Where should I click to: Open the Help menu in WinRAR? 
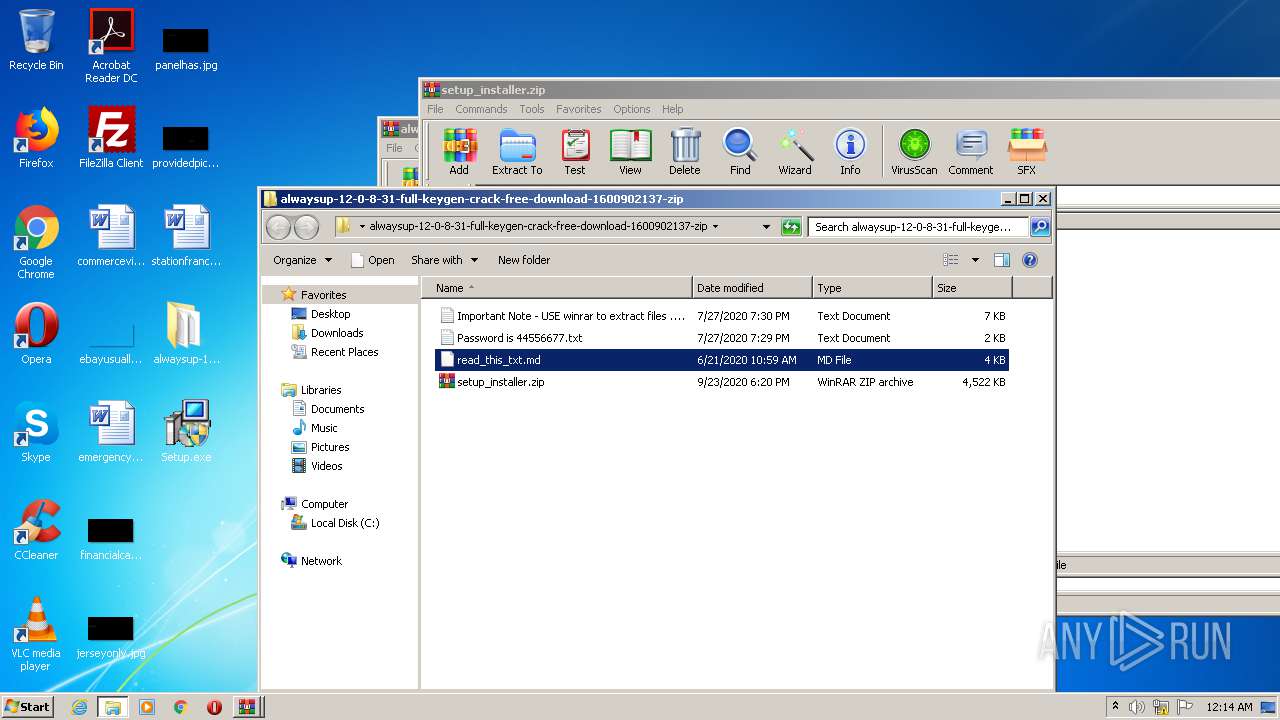(x=673, y=109)
